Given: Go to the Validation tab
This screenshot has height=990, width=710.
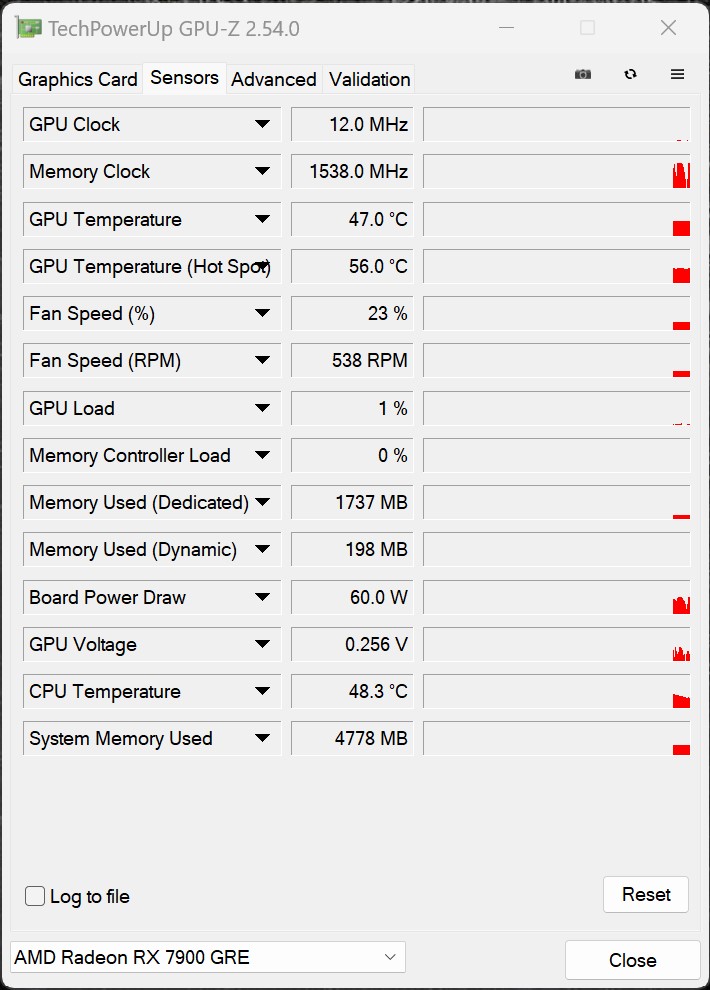Looking at the screenshot, I should (x=369, y=79).
